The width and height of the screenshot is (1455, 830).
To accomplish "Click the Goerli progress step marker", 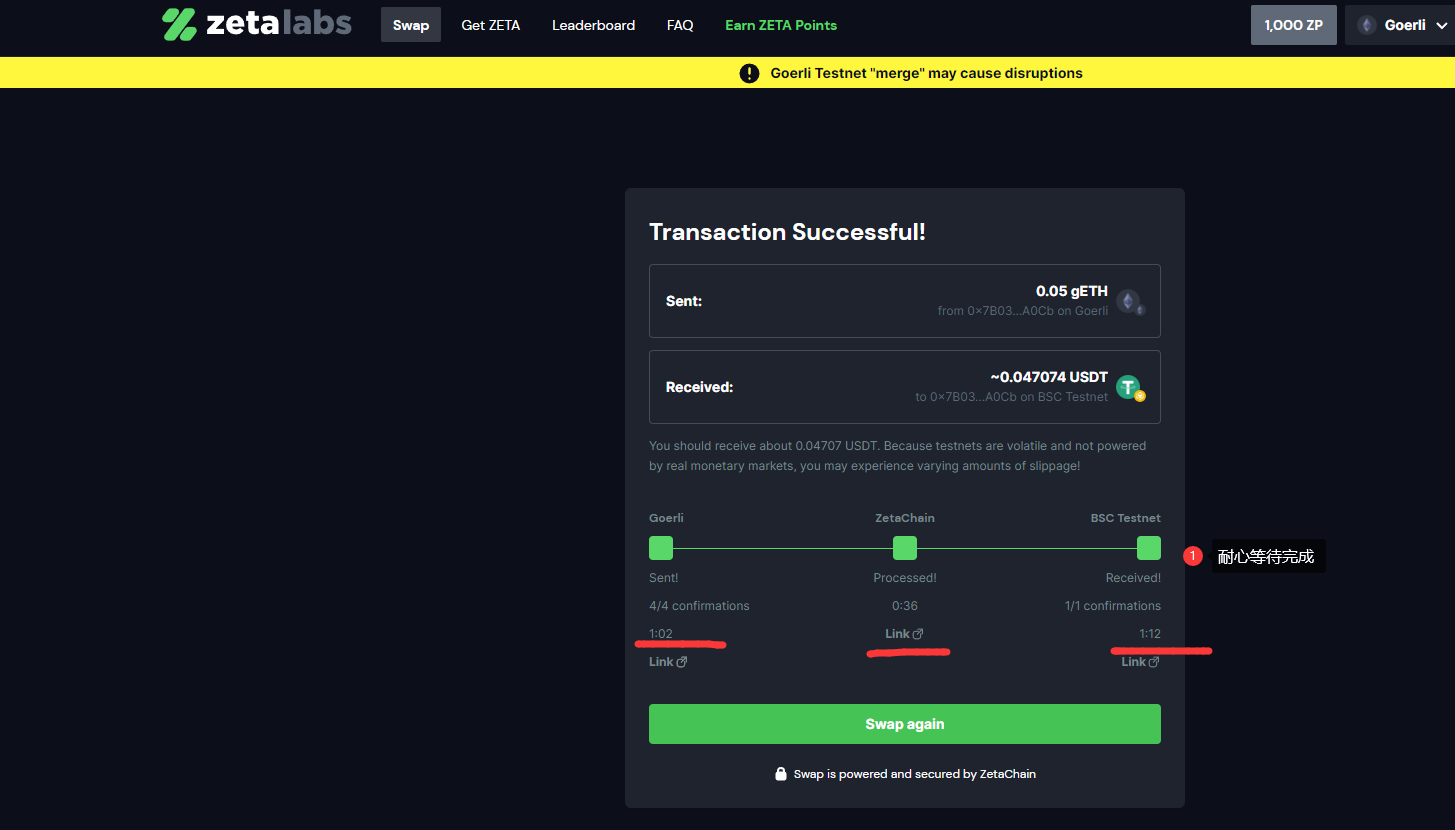I will coord(661,548).
